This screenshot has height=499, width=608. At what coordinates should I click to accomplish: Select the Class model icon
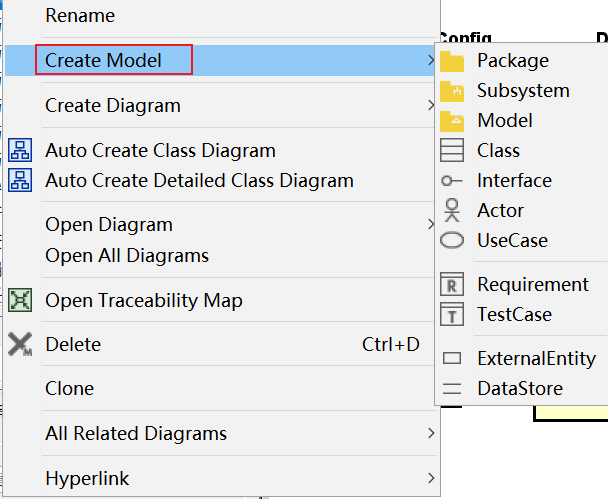tap(452, 151)
